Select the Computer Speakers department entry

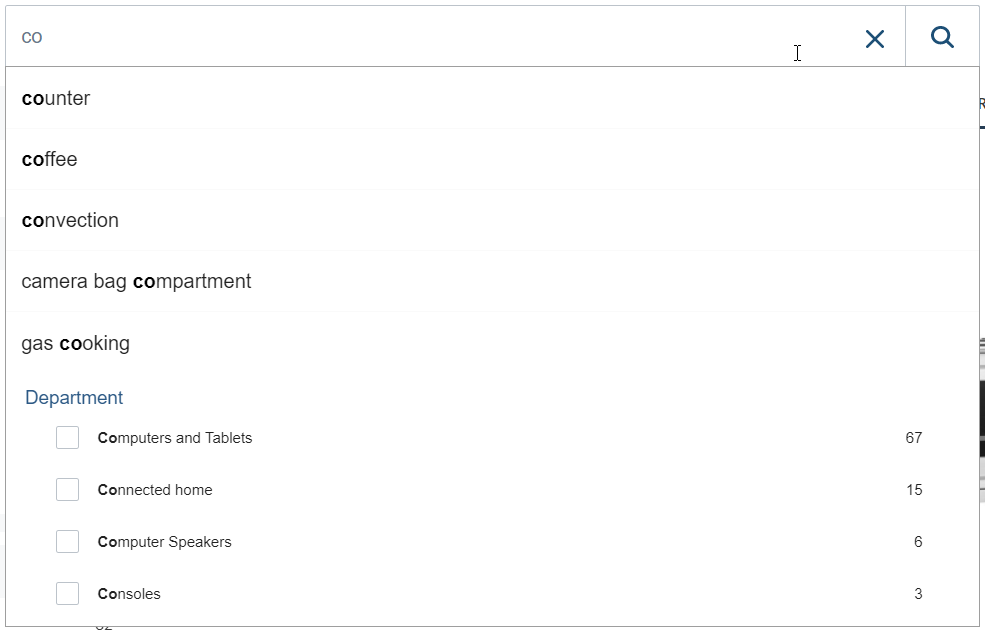[x=164, y=541]
